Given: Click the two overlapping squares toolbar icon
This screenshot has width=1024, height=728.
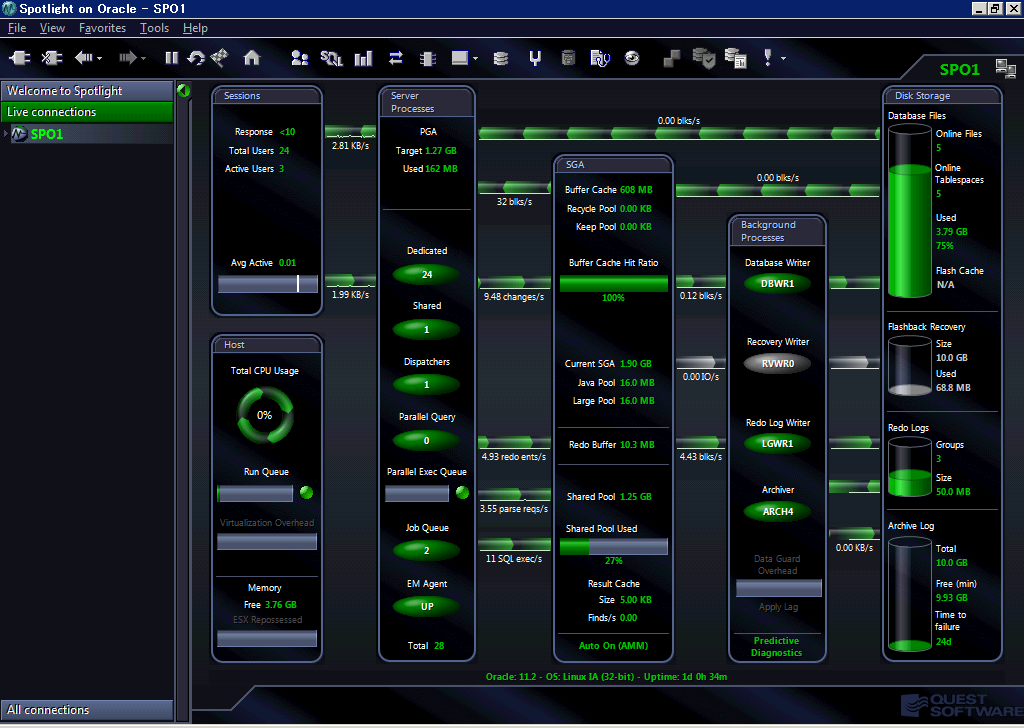Looking at the screenshot, I should coord(671,59).
